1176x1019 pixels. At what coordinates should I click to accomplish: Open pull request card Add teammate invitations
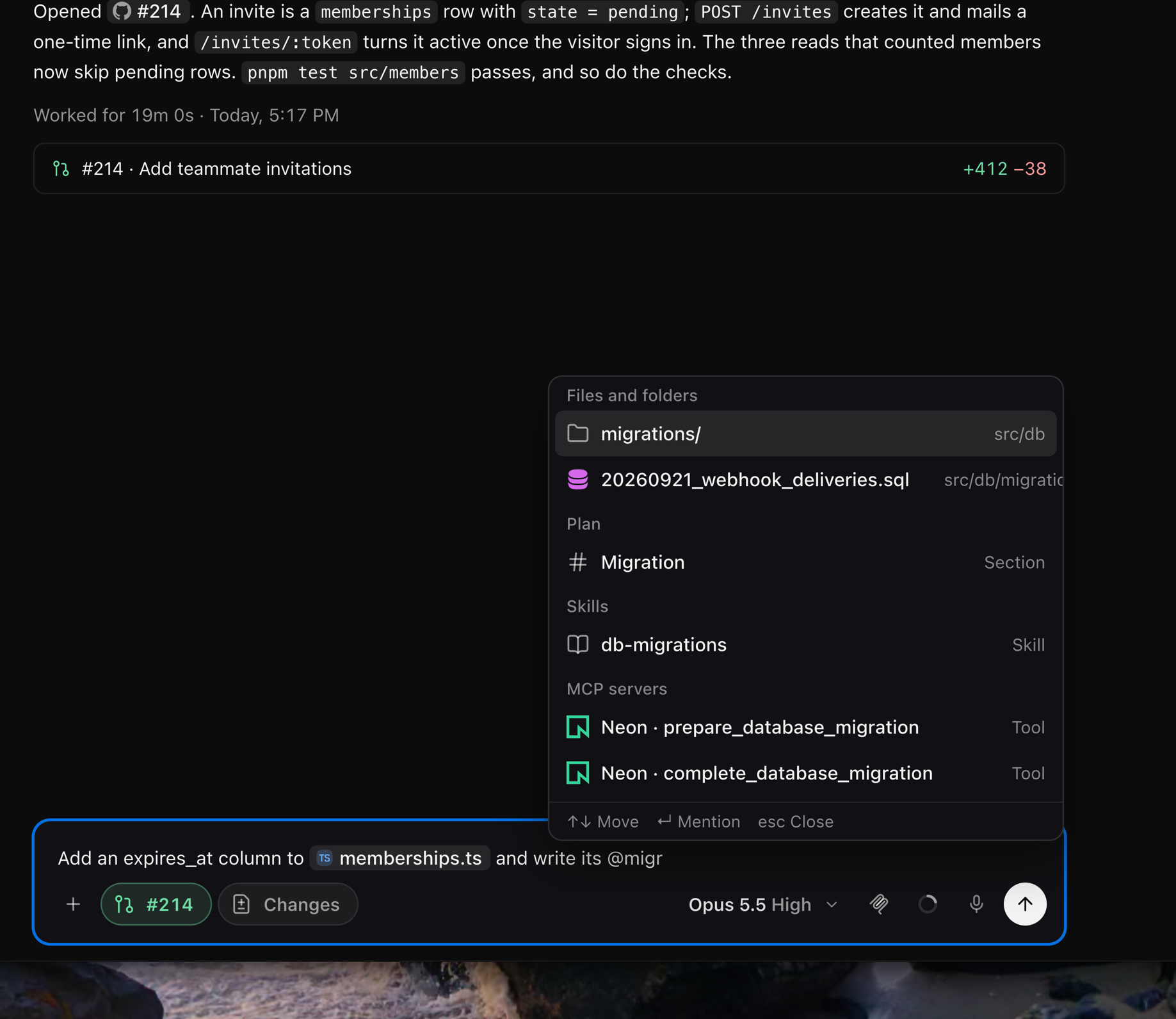tap(549, 168)
